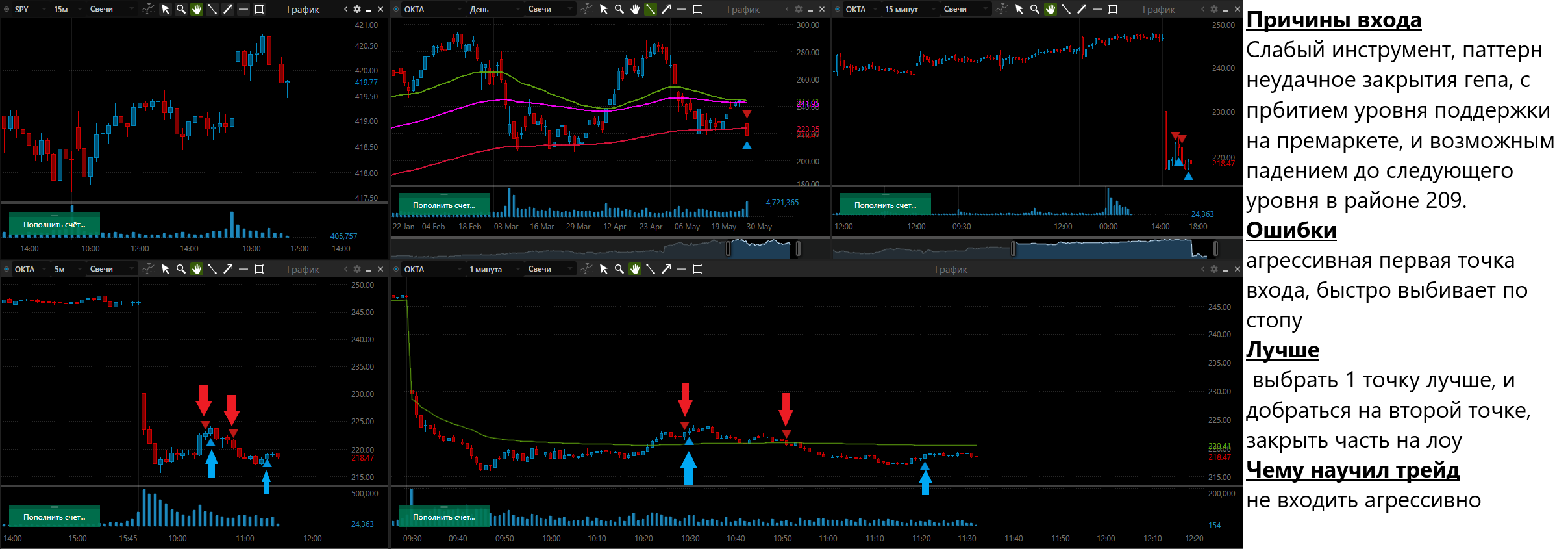Click the 4,721,365 volume value in День chart
Image resolution: width=1568 pixels, height=549 pixels.
[782, 203]
